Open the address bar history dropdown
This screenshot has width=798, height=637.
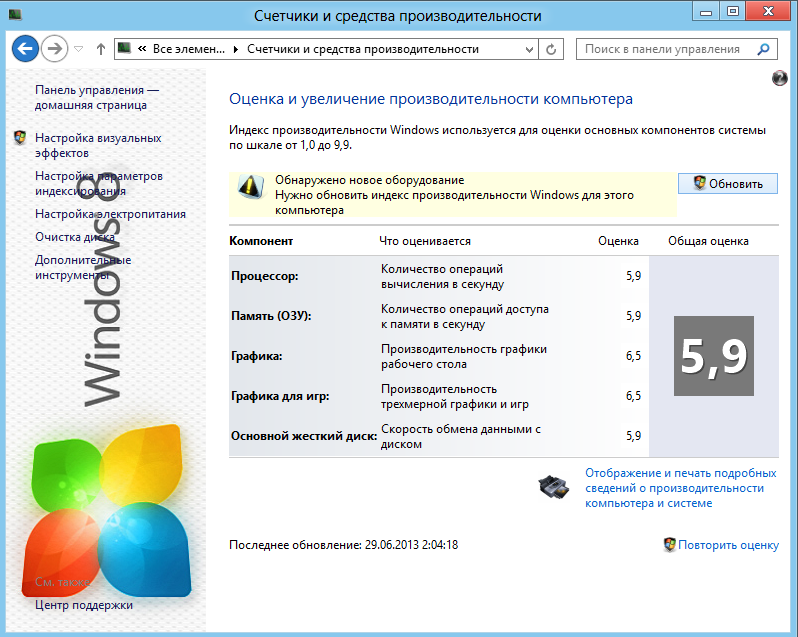(529, 50)
